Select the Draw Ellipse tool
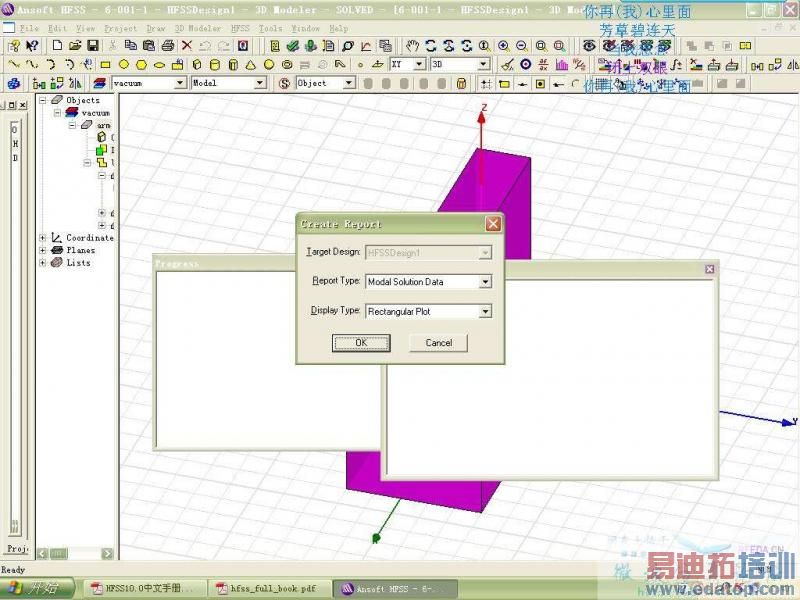 coord(159,65)
